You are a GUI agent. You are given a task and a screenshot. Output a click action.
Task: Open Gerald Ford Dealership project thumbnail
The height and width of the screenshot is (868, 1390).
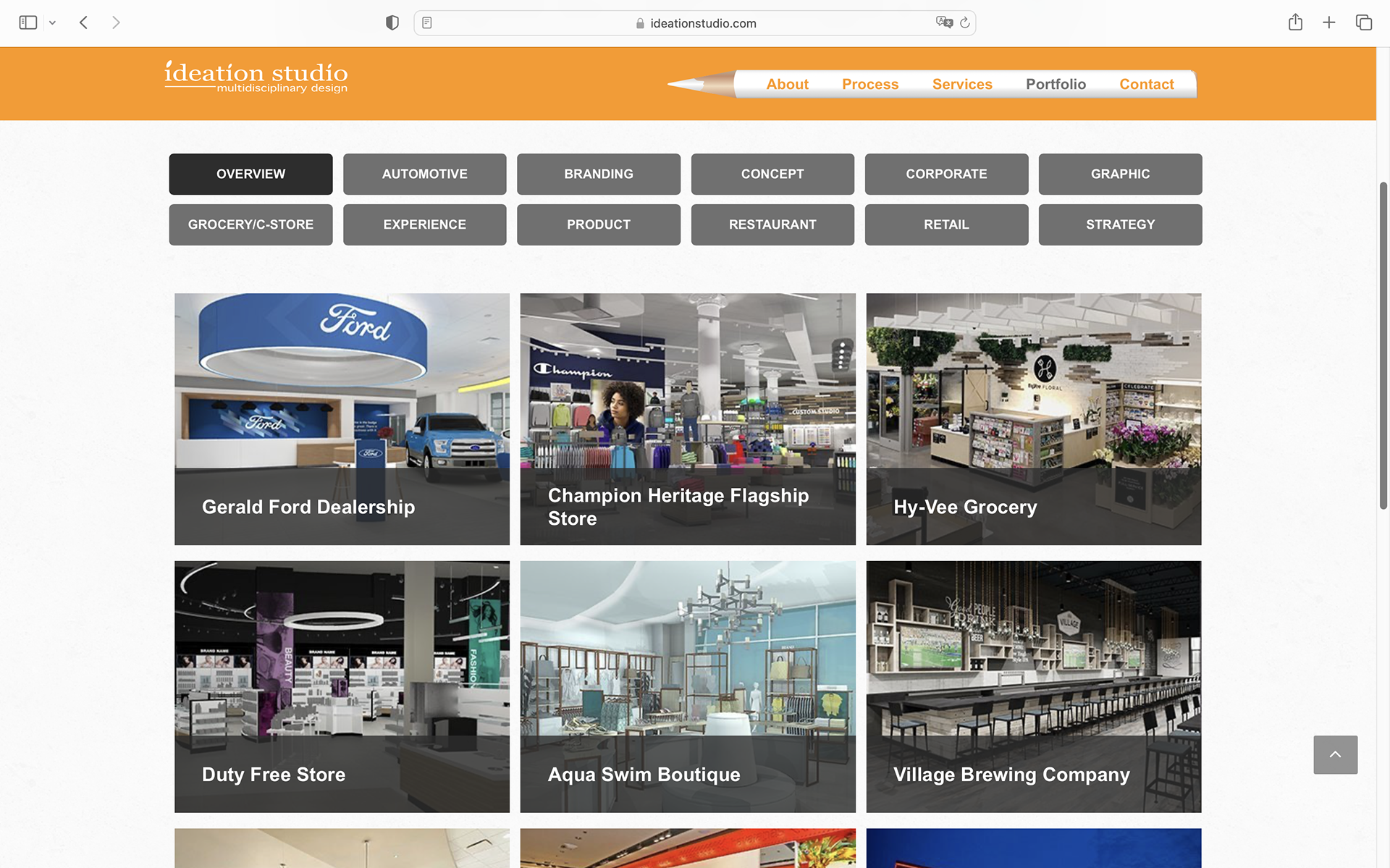(342, 419)
